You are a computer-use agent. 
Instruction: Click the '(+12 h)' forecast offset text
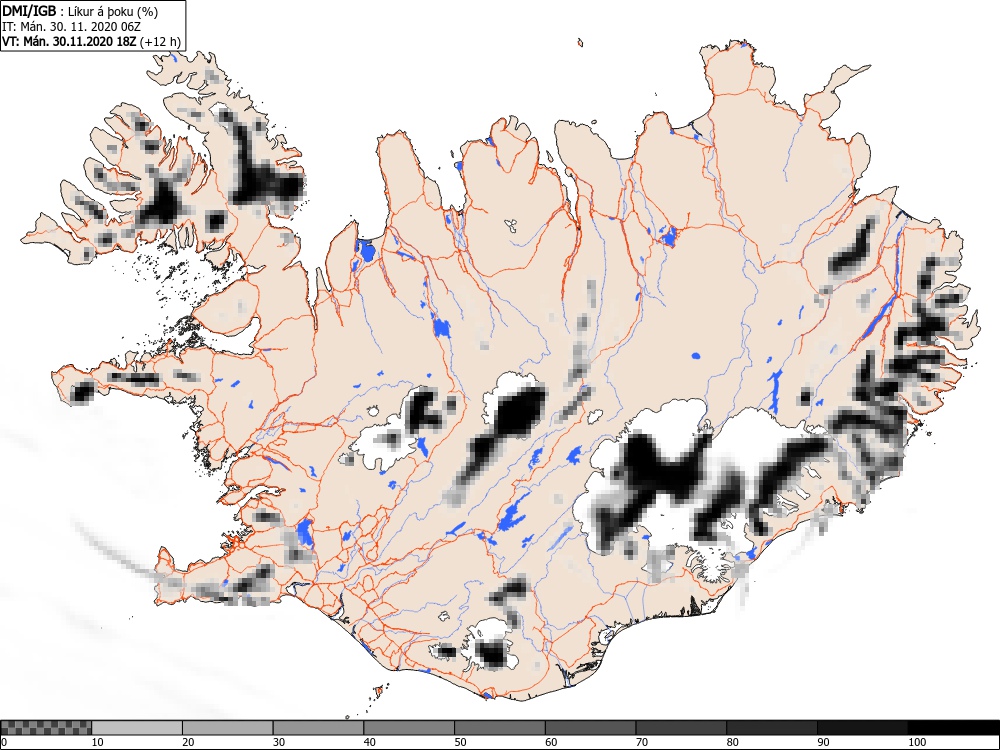pos(160,42)
